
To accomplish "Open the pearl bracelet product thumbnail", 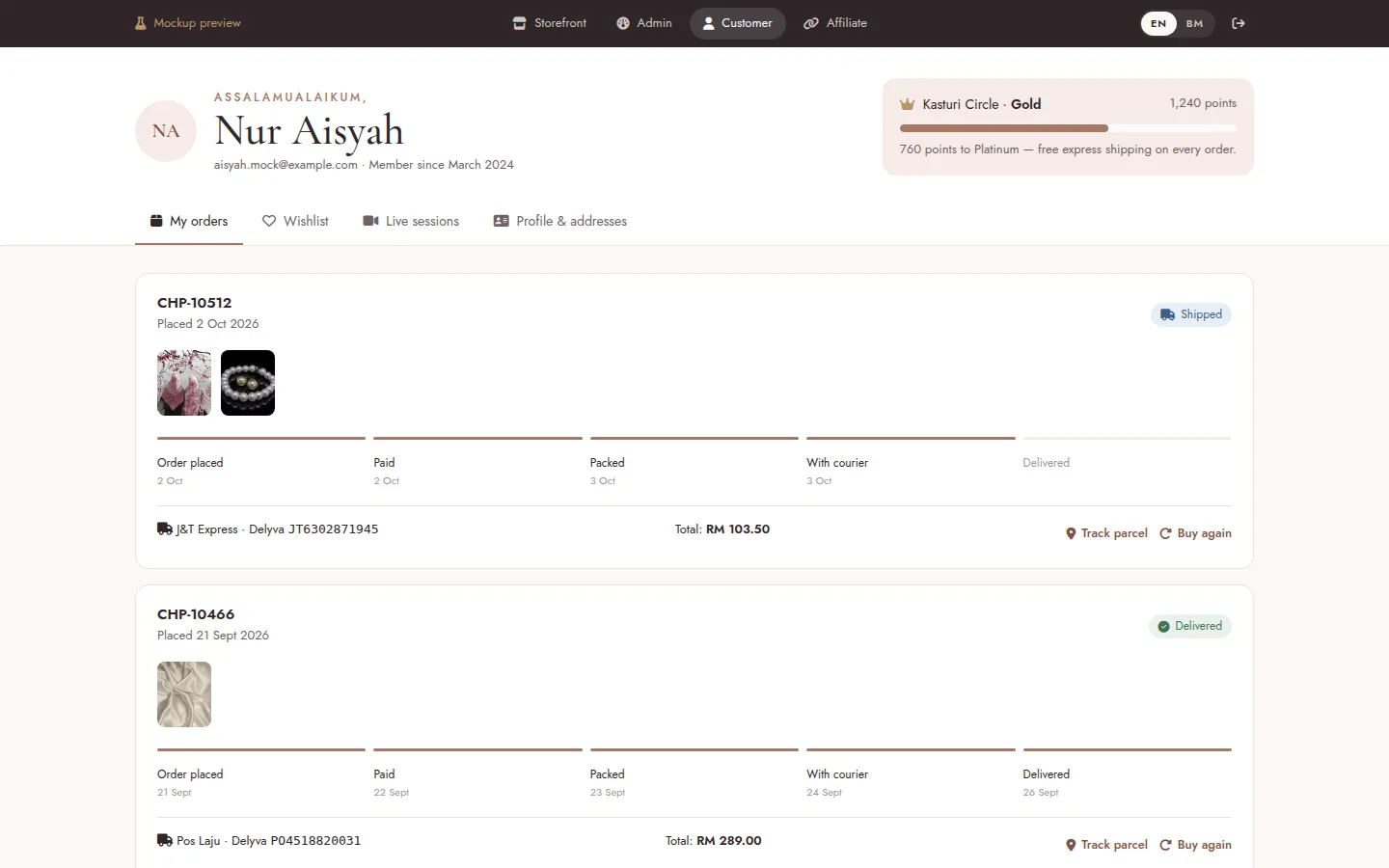I will point(248,383).
